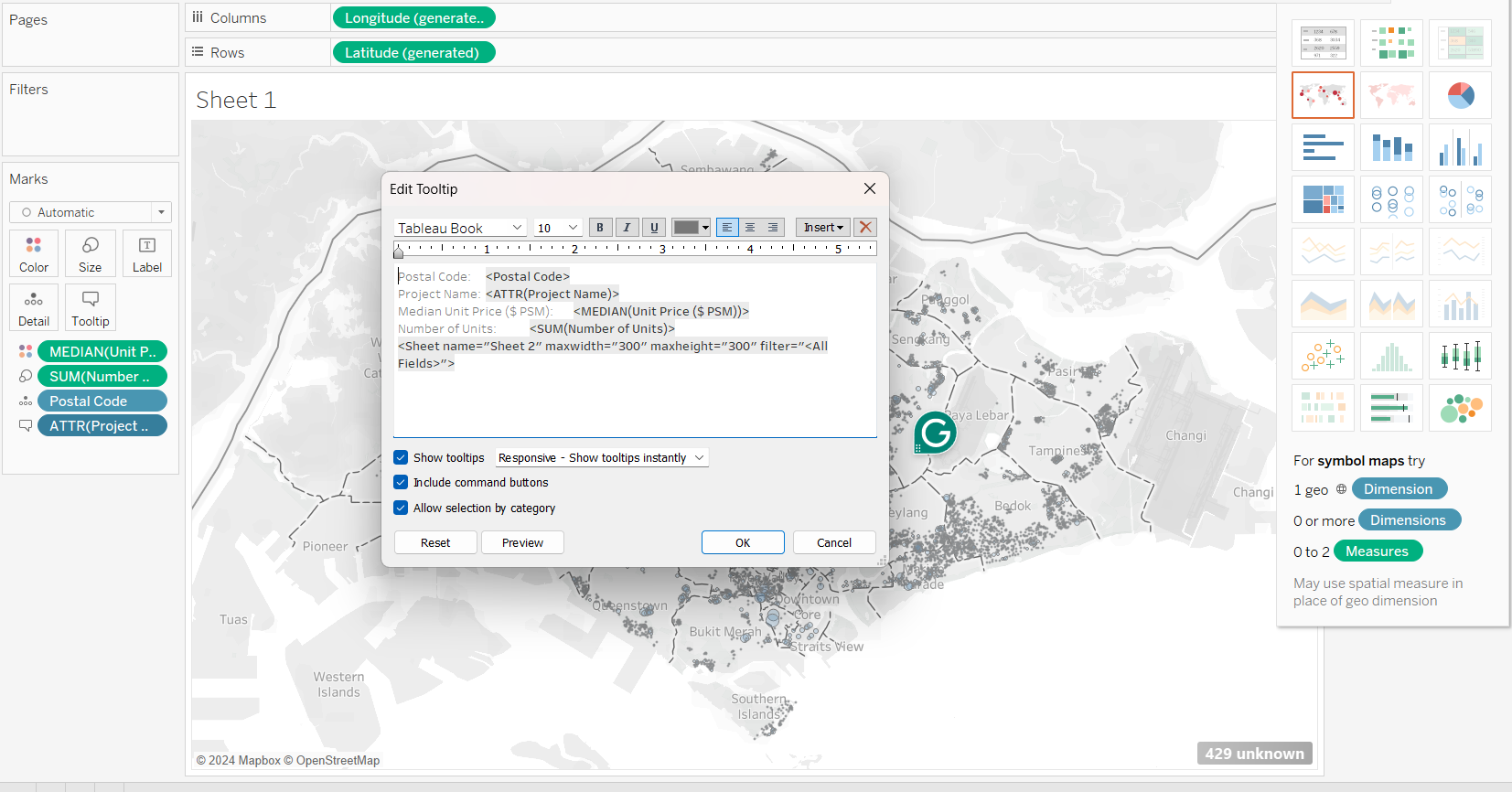Toggle Allow selection by category

(401, 508)
